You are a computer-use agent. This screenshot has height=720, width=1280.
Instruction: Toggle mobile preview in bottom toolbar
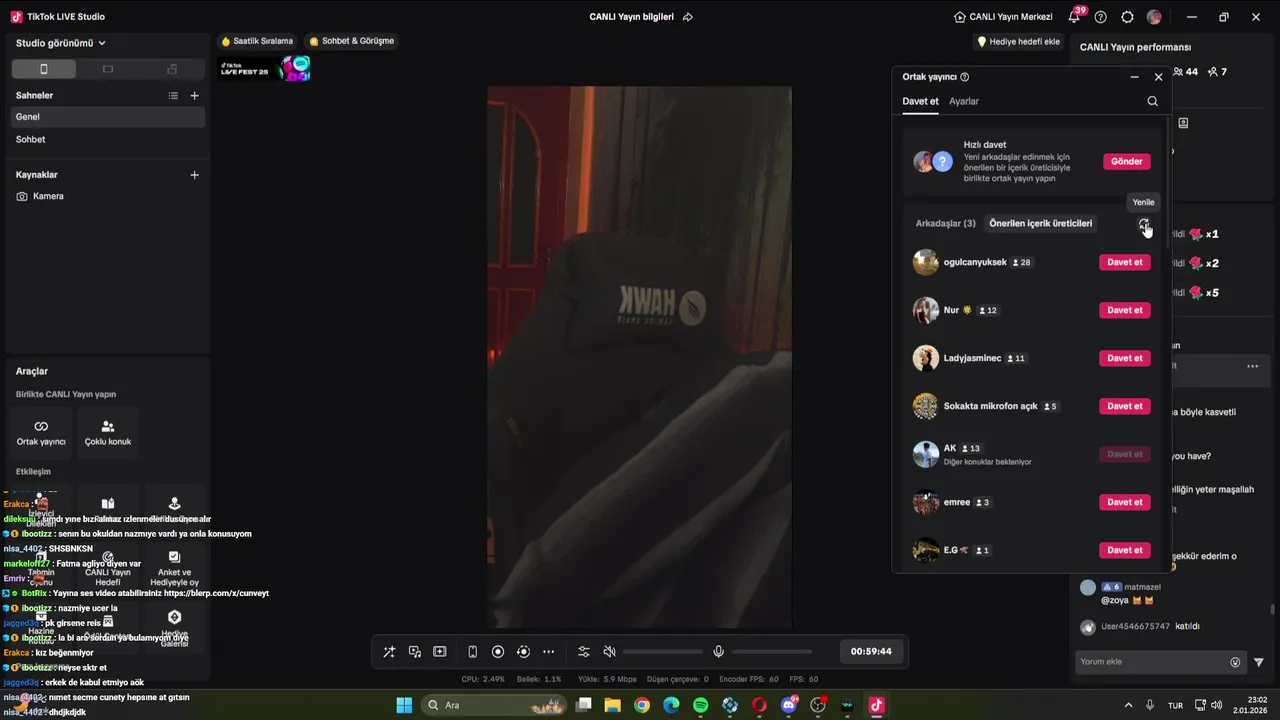point(473,652)
